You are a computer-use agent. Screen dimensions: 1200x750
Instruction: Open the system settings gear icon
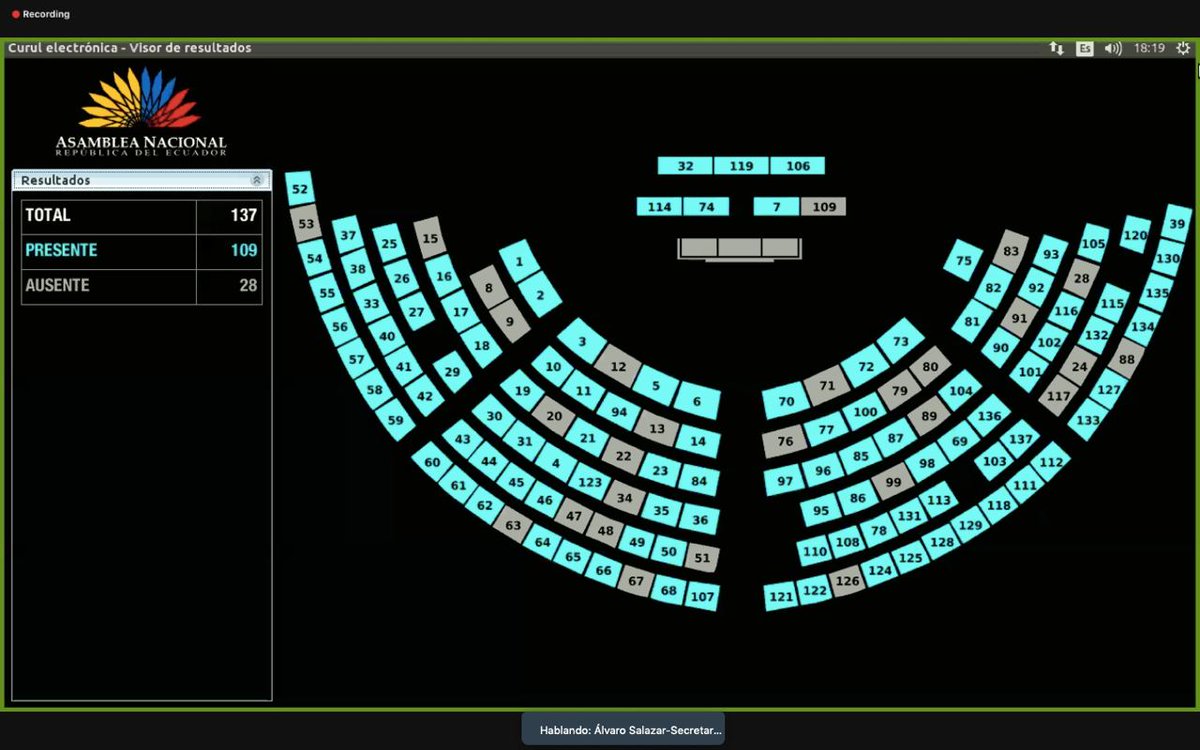tap(1183, 48)
